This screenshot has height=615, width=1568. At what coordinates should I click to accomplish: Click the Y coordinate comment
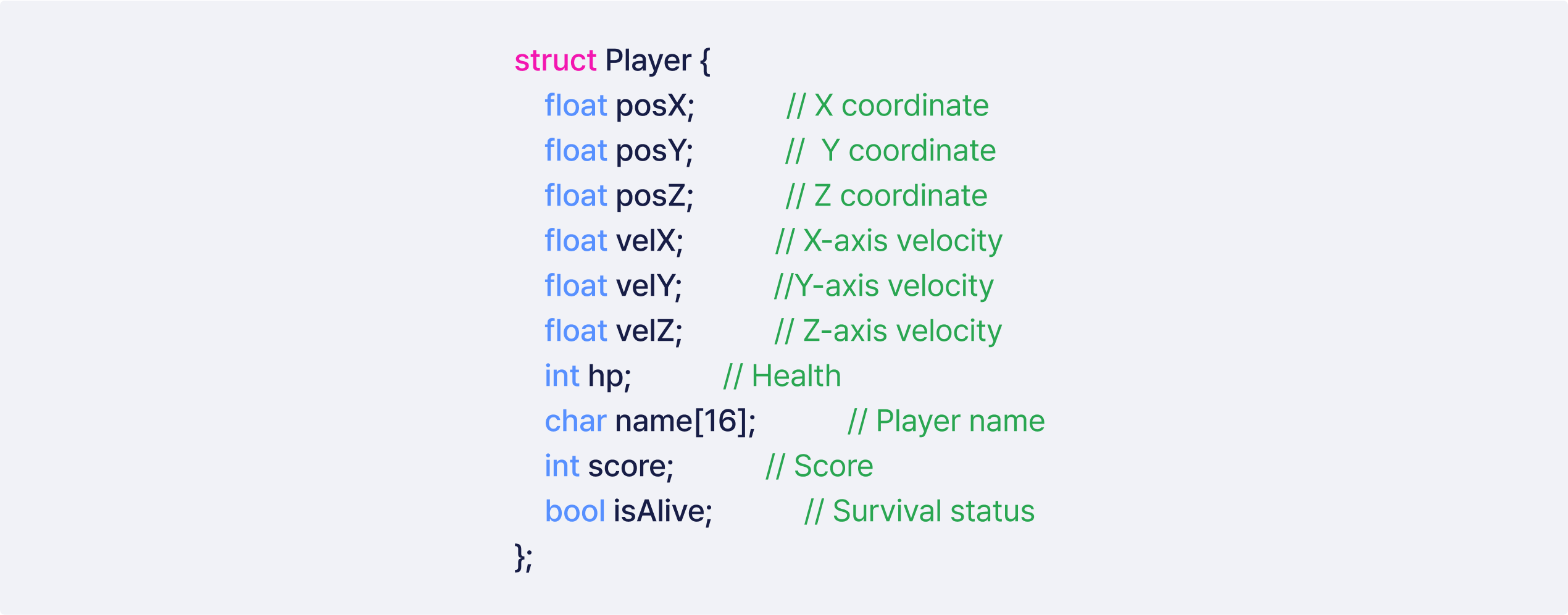click(890, 151)
